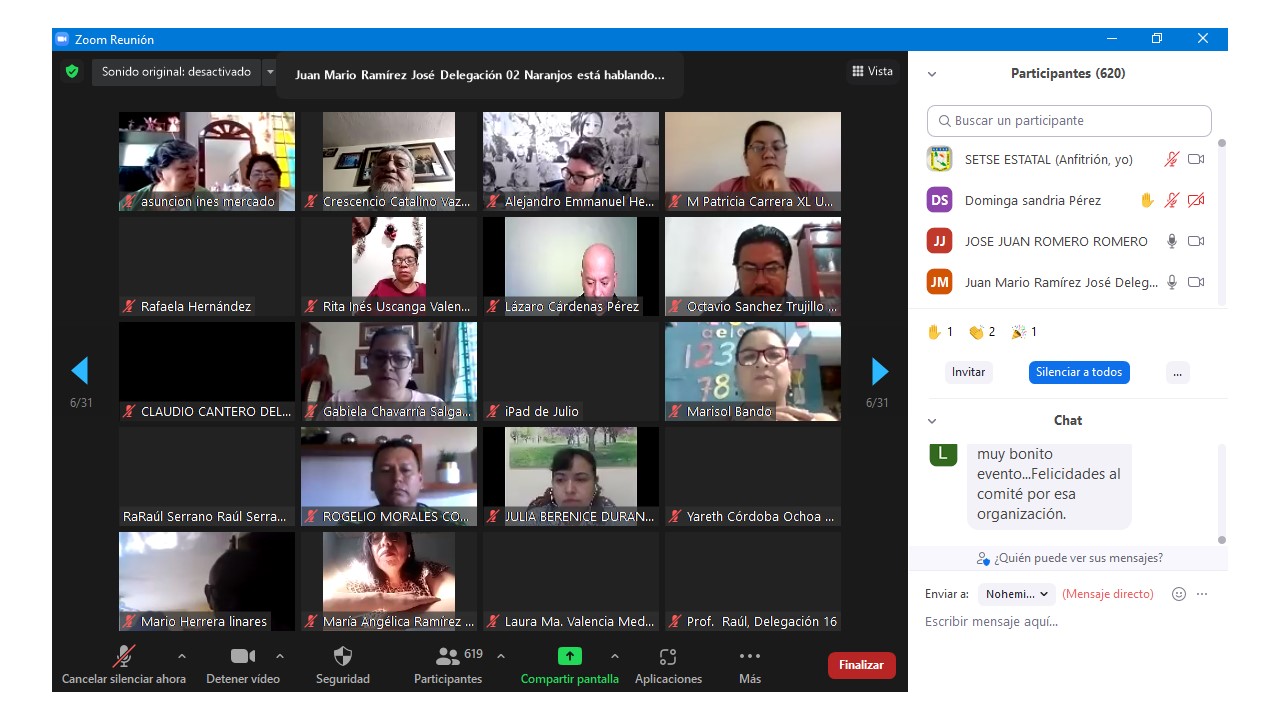Open the Más three-dots menu
1280x720 pixels.
(x=749, y=657)
